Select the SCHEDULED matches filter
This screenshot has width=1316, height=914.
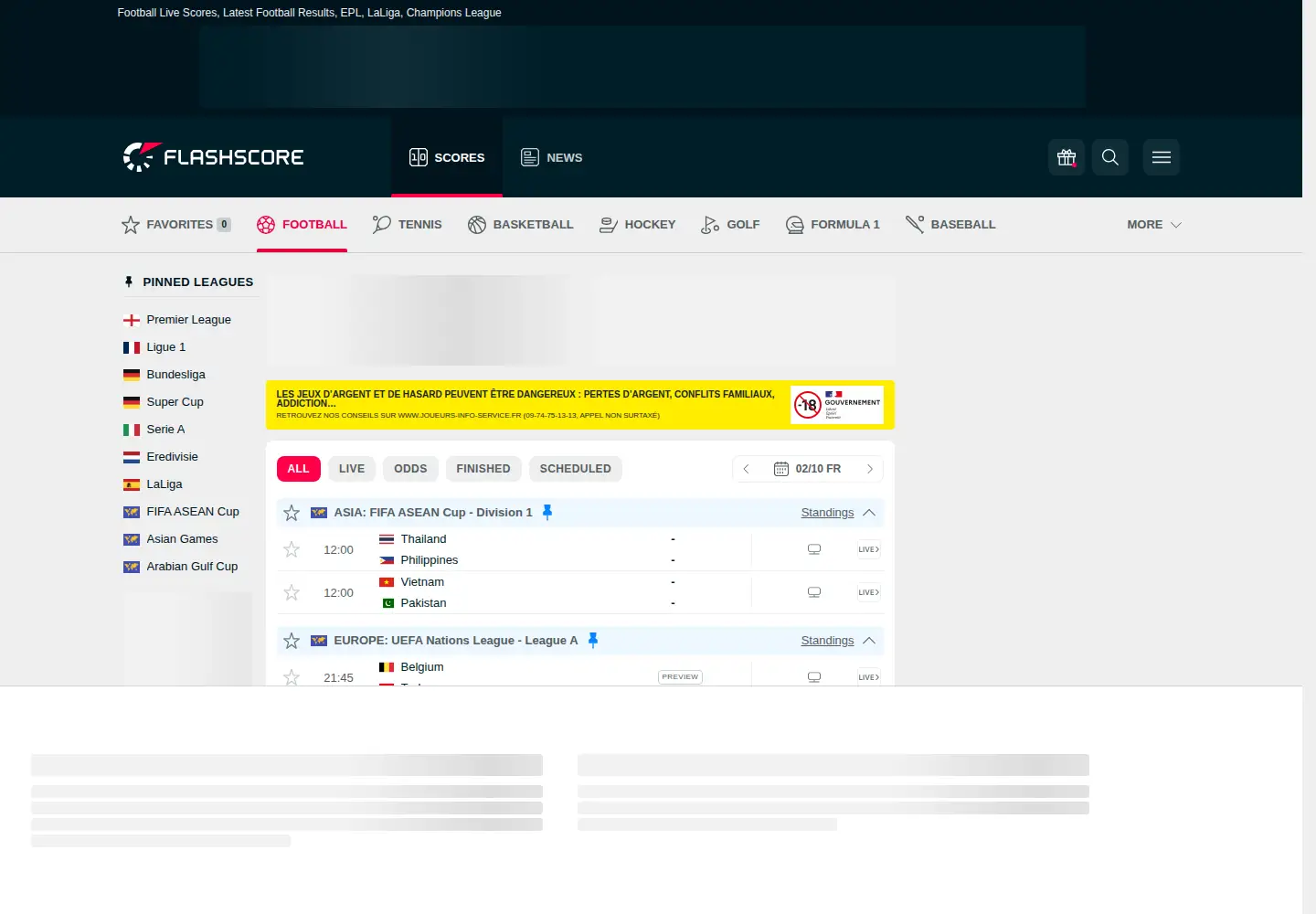tap(576, 469)
